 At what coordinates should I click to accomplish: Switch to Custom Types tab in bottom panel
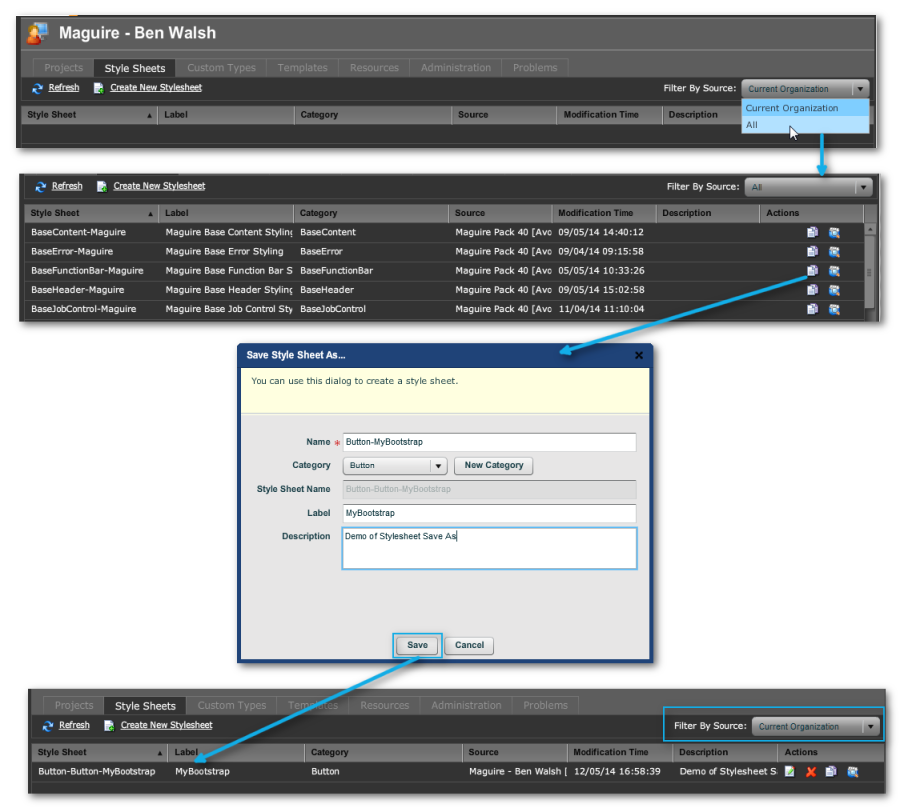coord(232,706)
